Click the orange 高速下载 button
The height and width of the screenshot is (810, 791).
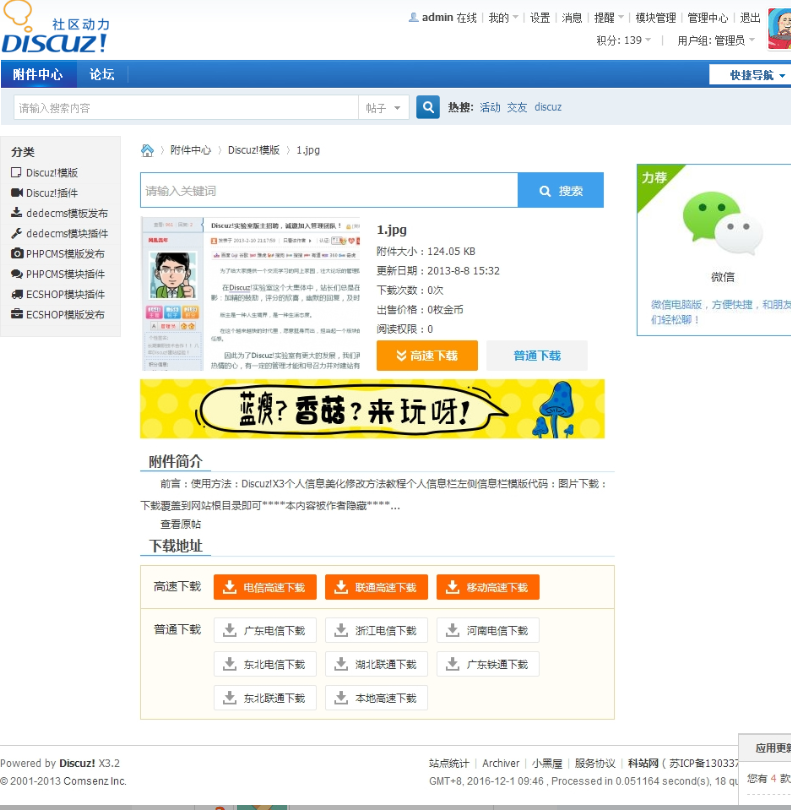pyautogui.click(x=427, y=355)
